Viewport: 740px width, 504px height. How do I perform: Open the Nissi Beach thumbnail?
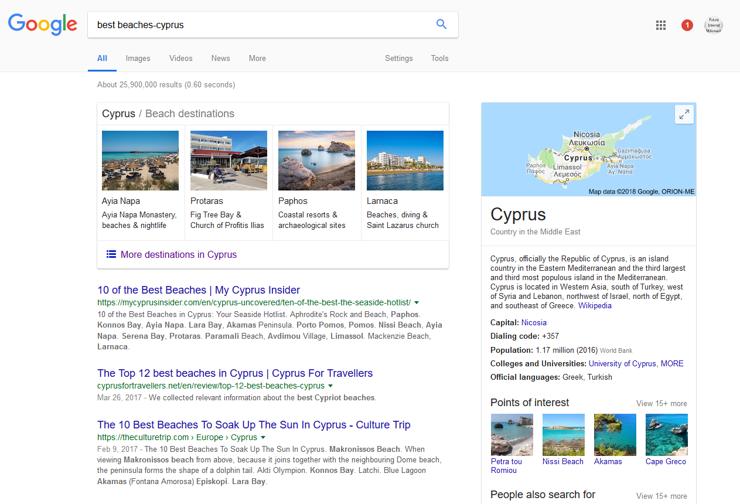[x=563, y=435]
